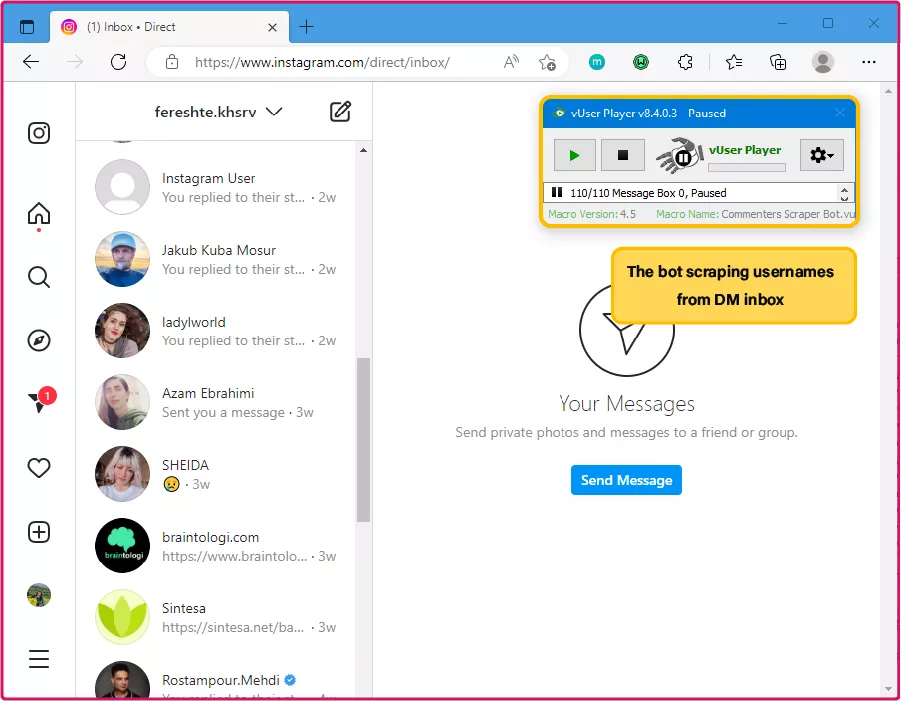
Task: Click the Create new post plus icon
Action: (39, 532)
